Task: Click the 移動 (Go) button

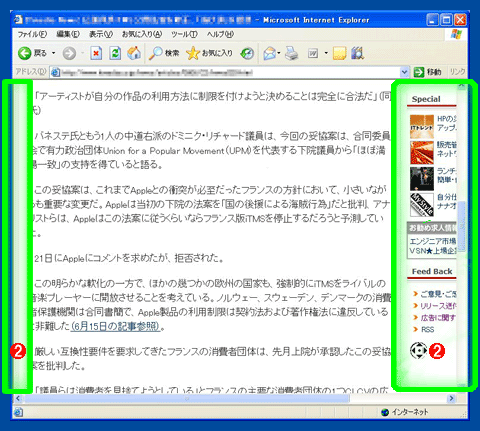Action: [428, 72]
